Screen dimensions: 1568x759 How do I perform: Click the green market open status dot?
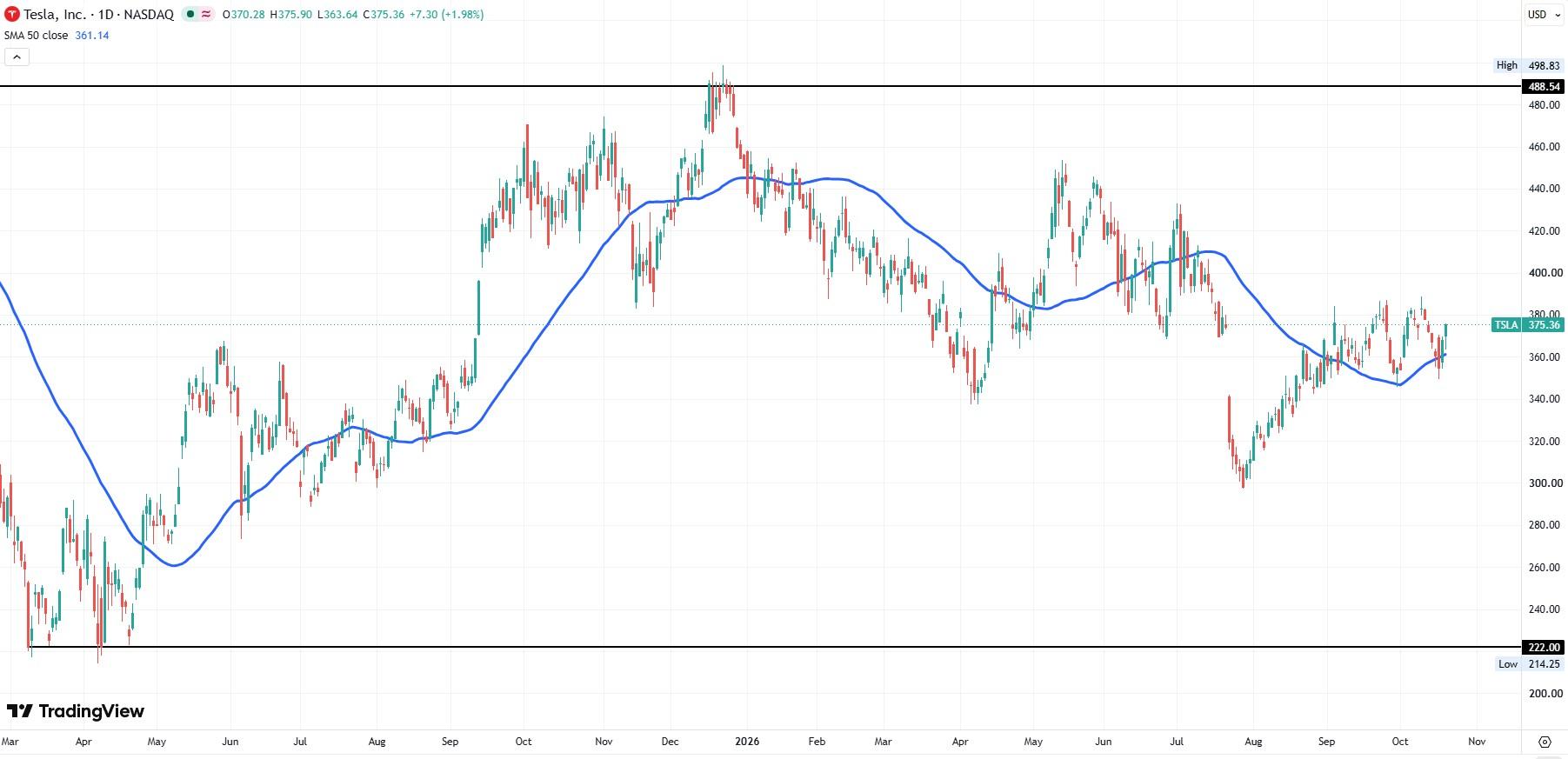(190, 14)
